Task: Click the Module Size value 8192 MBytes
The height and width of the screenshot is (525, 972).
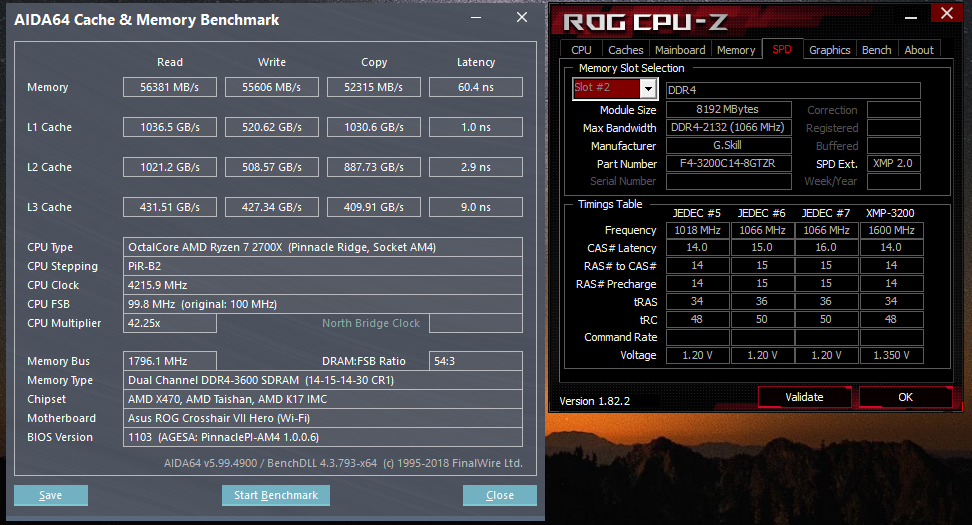Action: click(728, 110)
